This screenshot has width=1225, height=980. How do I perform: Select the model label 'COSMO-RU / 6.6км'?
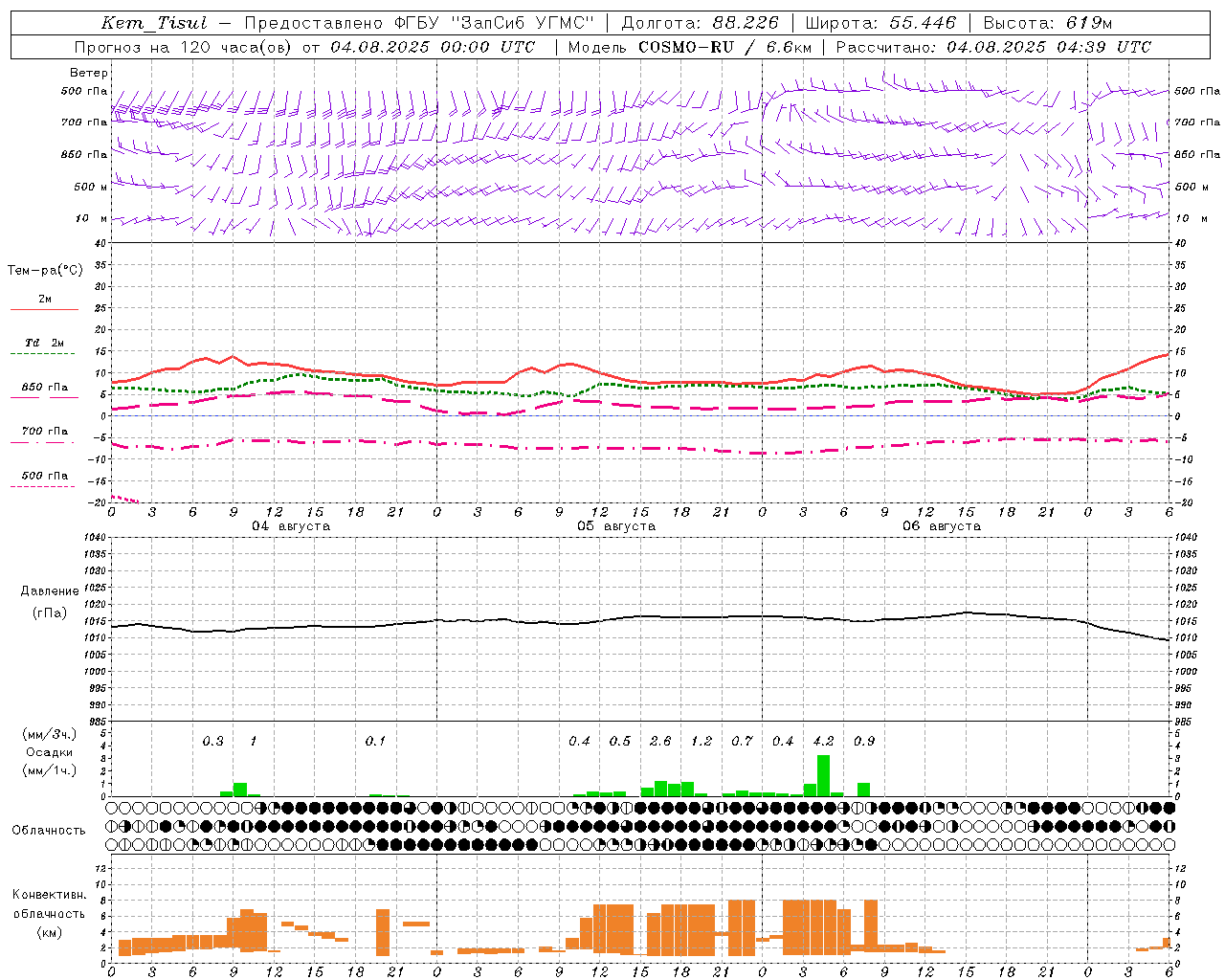point(724,47)
